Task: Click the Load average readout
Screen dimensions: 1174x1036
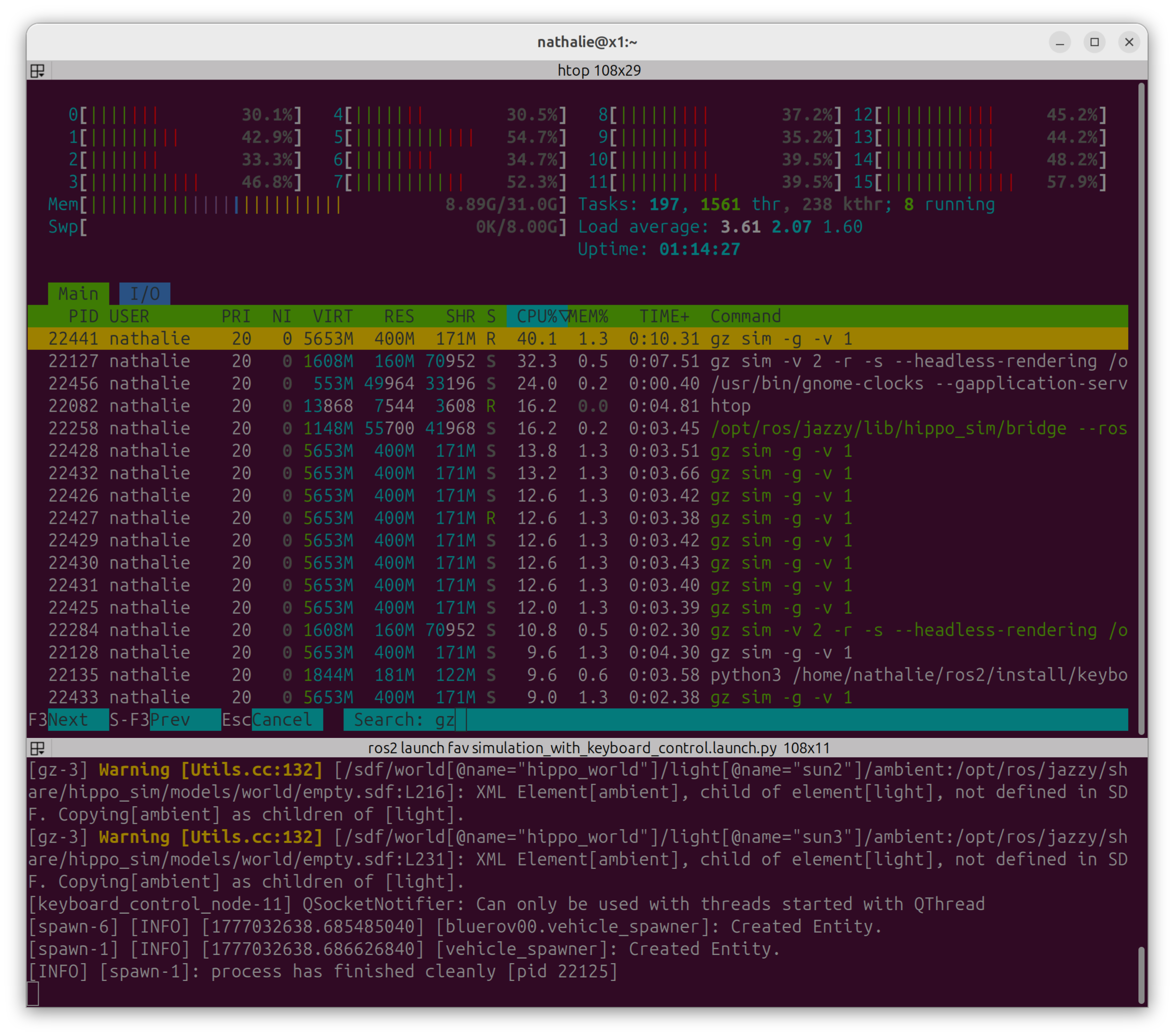Action: (x=721, y=227)
